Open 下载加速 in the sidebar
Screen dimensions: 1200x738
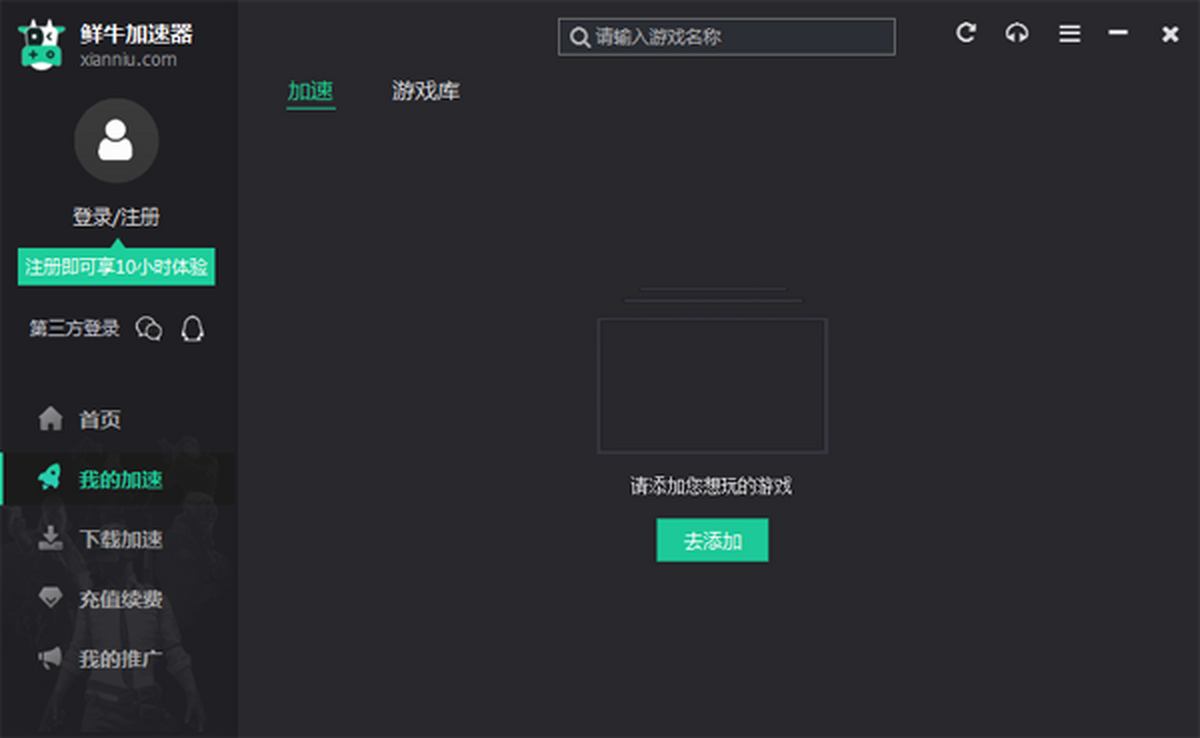120,540
